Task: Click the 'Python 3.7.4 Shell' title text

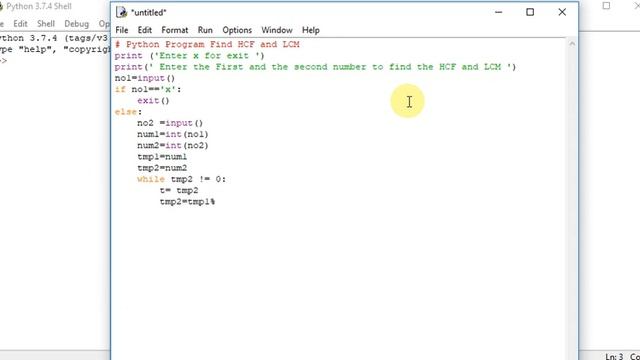Action: pyautogui.click(x=39, y=7)
